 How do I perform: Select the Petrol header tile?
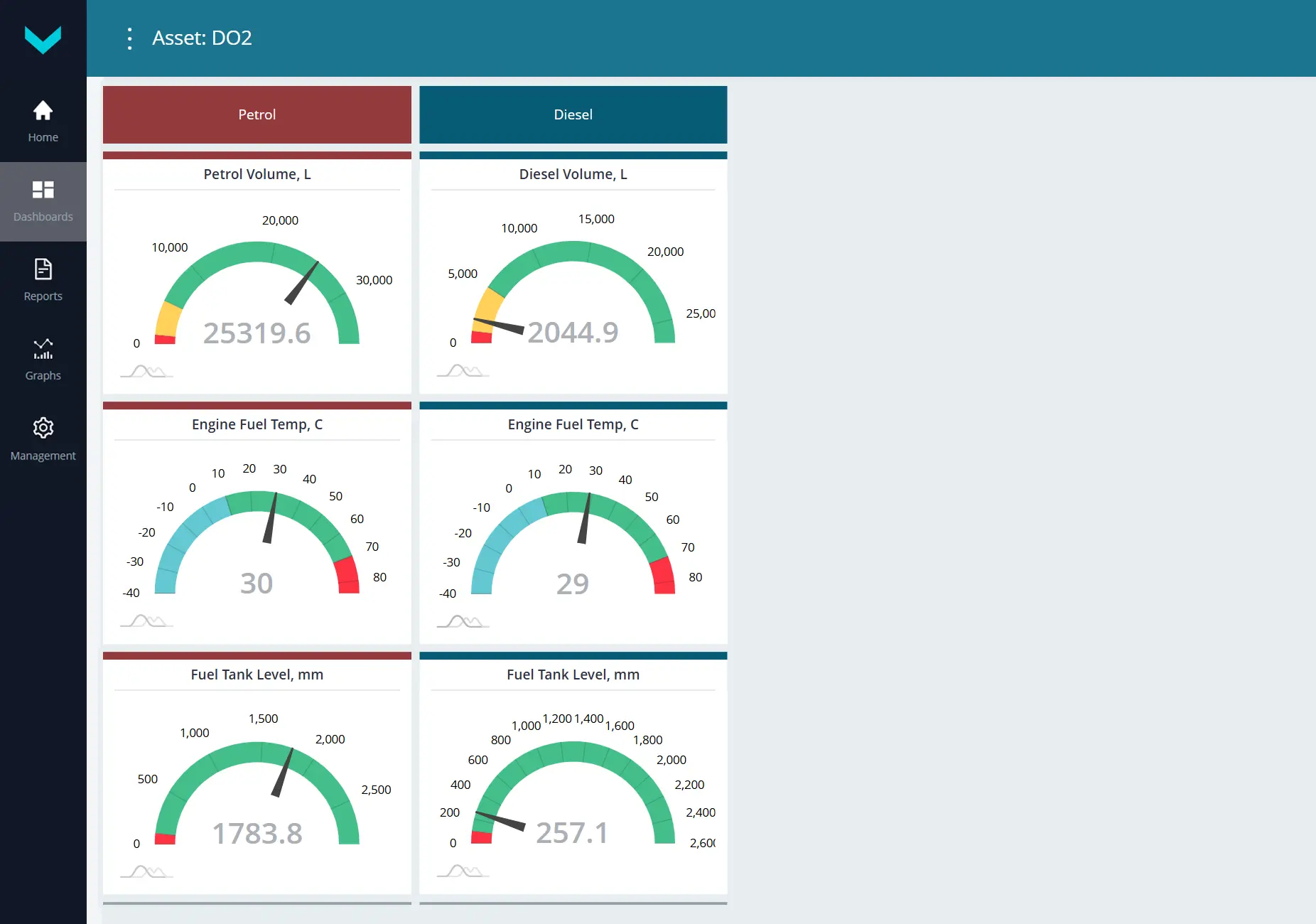(x=257, y=114)
